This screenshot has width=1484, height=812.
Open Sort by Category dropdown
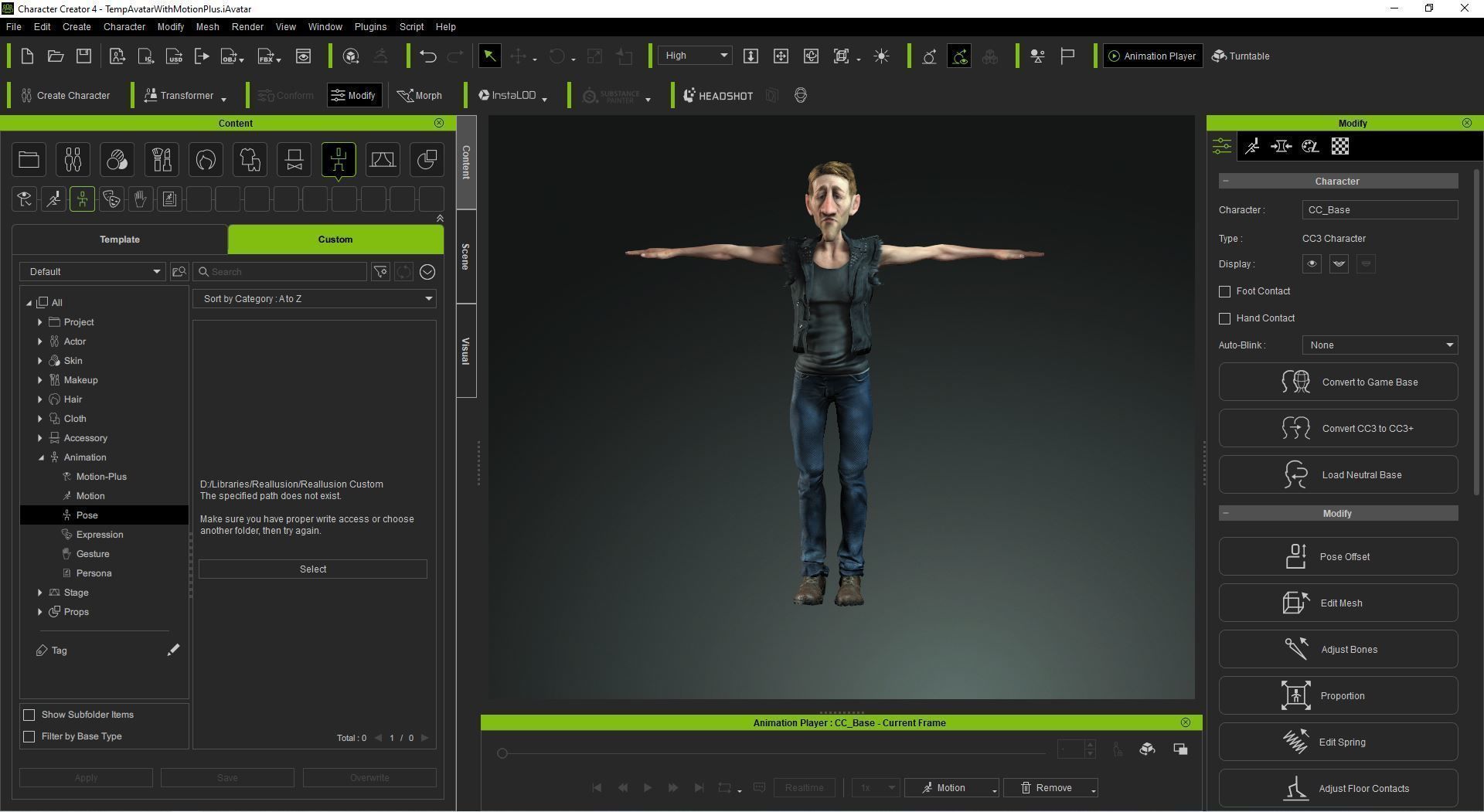click(x=315, y=299)
